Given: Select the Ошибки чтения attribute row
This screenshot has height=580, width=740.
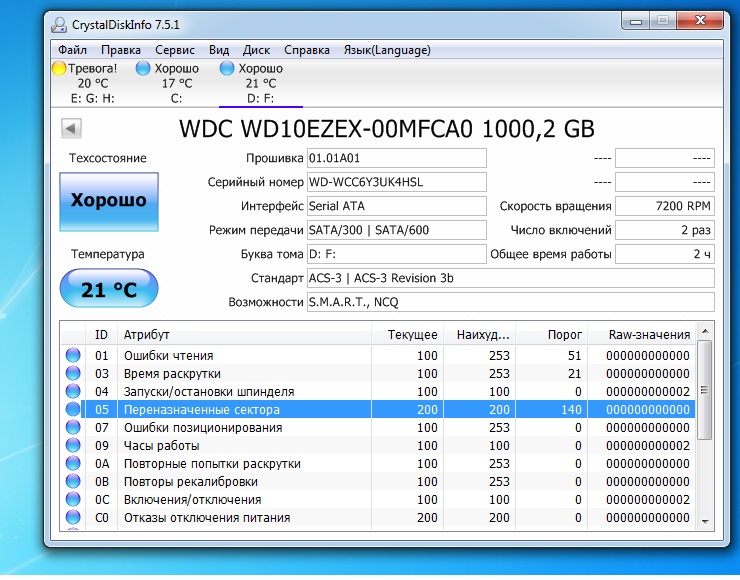Looking at the screenshot, I should (378, 355).
